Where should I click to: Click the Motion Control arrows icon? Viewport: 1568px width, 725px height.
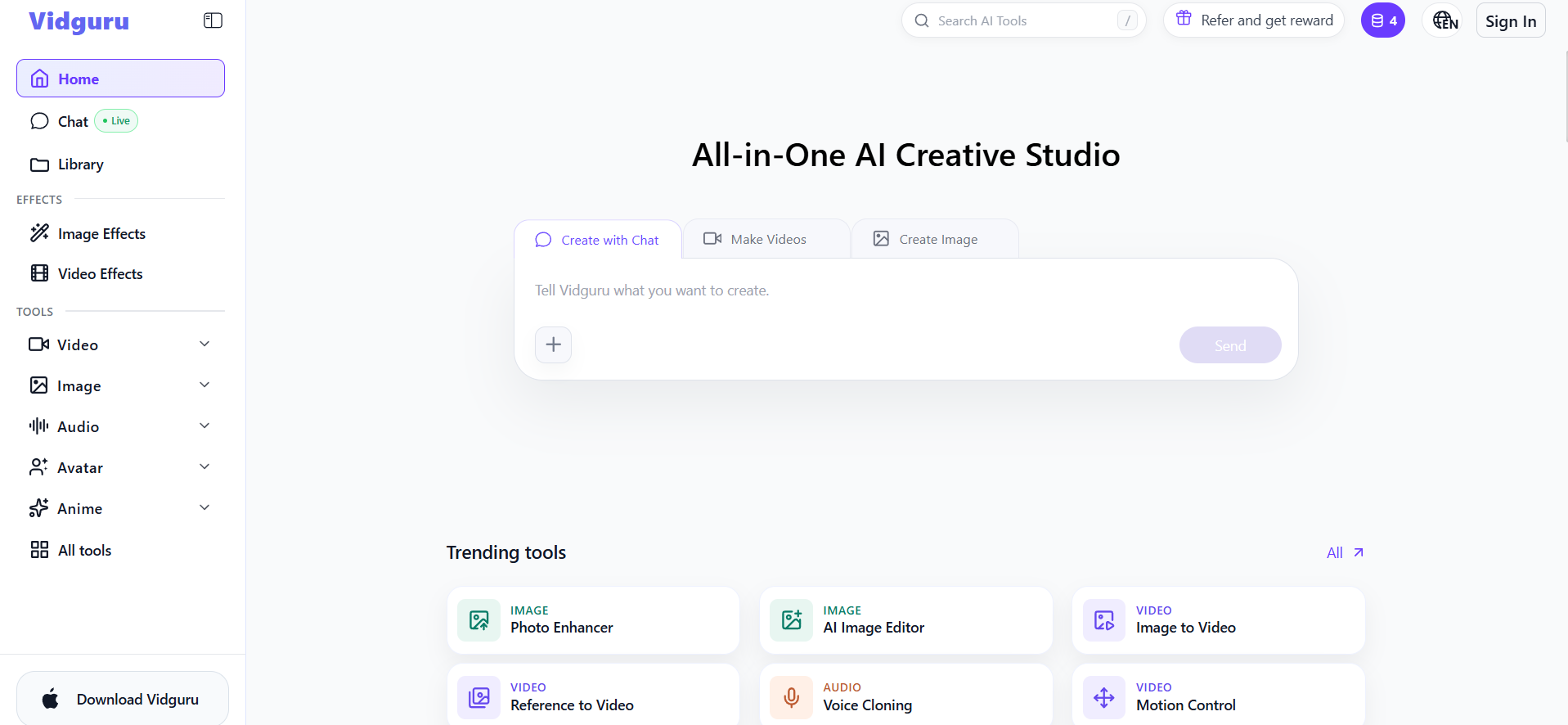point(1104,698)
